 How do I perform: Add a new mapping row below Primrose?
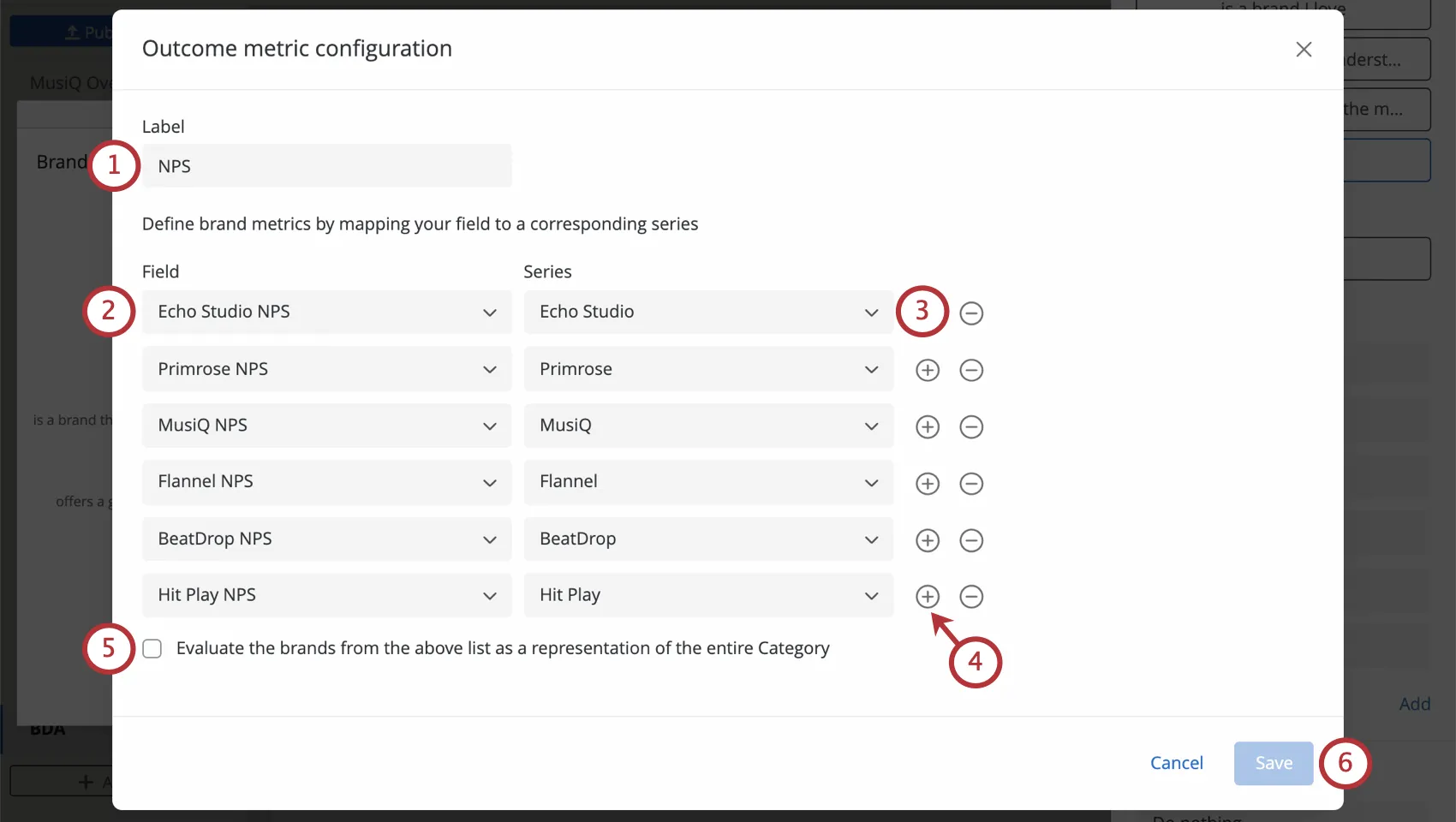coord(927,370)
